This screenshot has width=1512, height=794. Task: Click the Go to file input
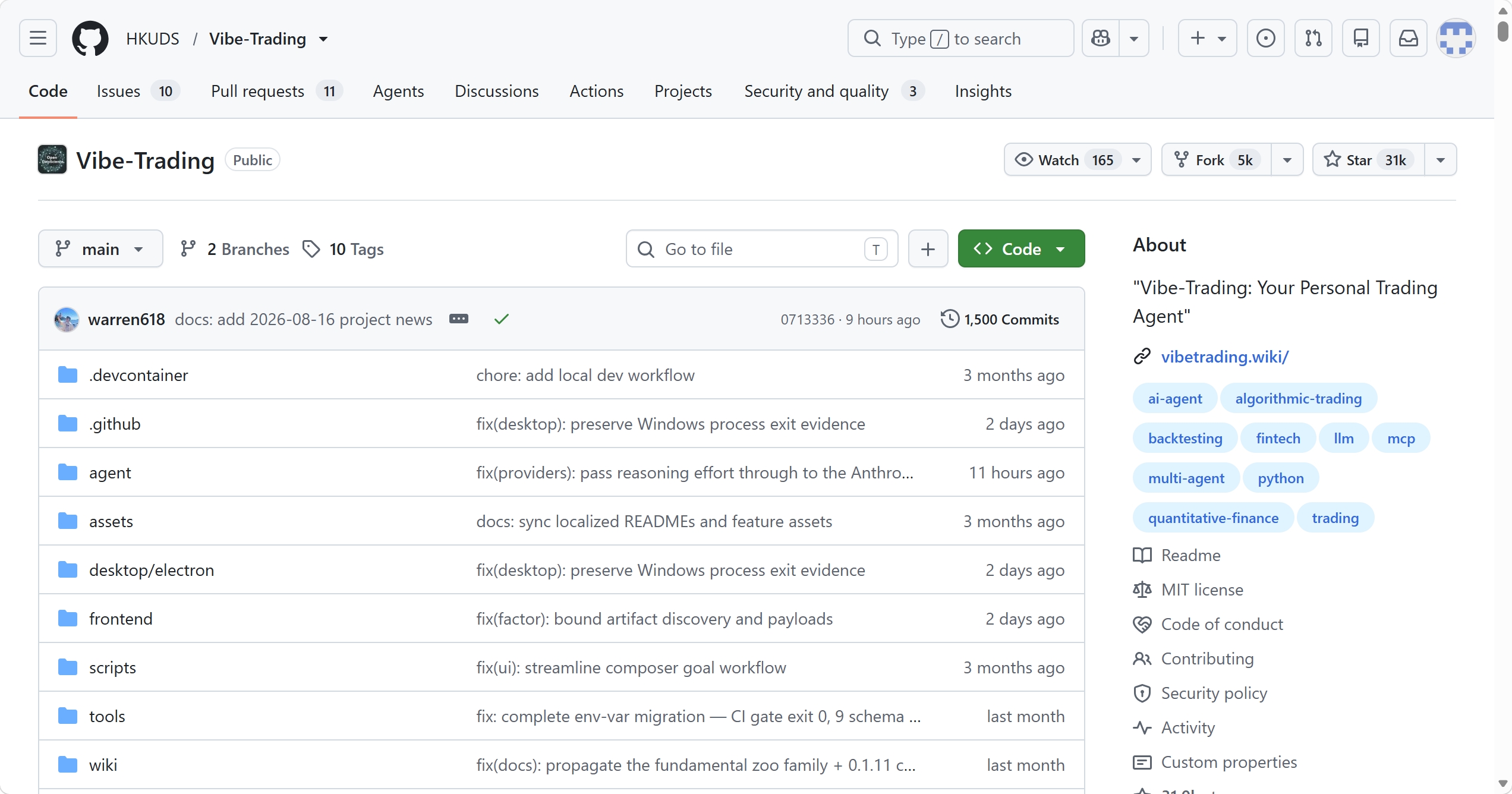(x=762, y=249)
